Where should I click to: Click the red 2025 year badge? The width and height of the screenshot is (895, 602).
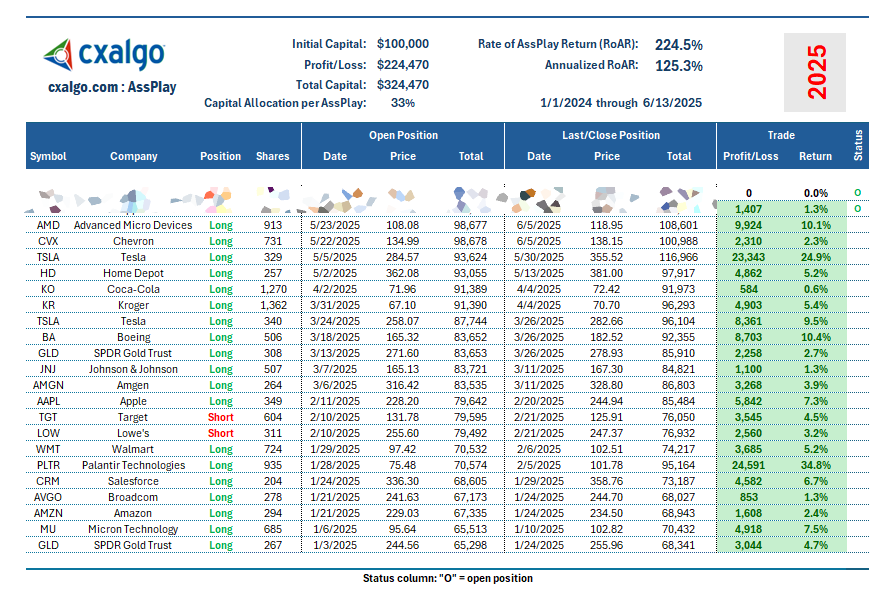[x=816, y=72]
